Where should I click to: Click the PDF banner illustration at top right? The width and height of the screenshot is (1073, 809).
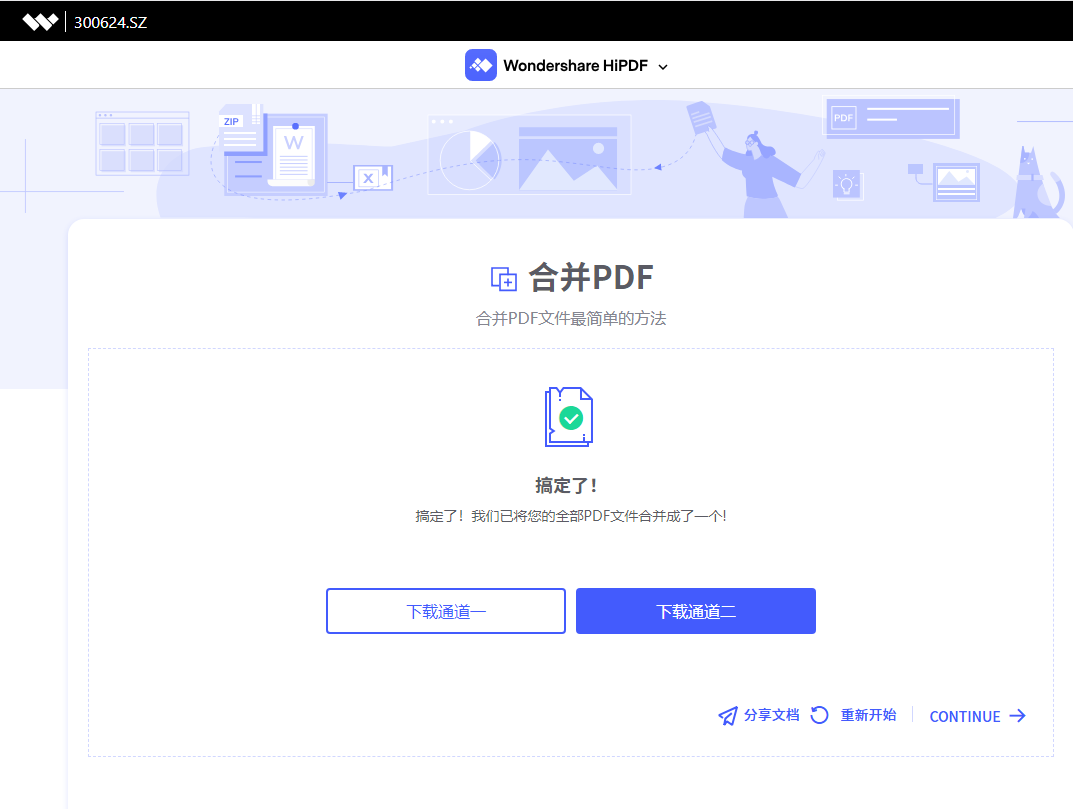click(889, 117)
